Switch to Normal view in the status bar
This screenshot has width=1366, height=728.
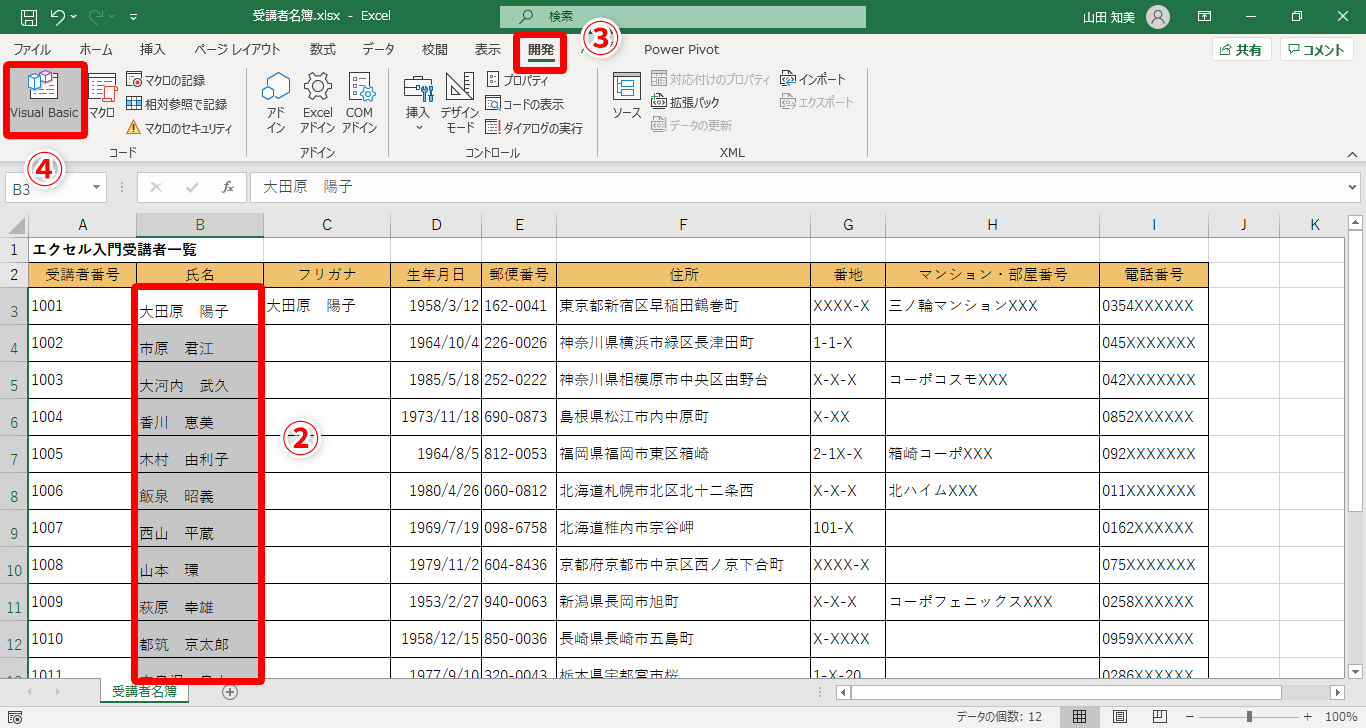tap(1080, 717)
